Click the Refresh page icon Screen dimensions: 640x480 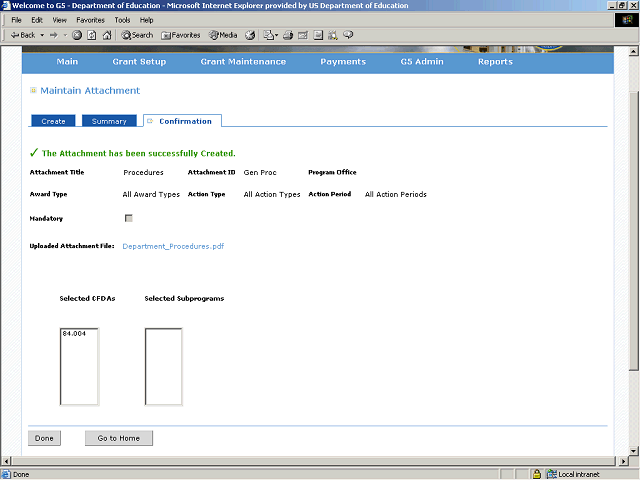[x=92, y=35]
